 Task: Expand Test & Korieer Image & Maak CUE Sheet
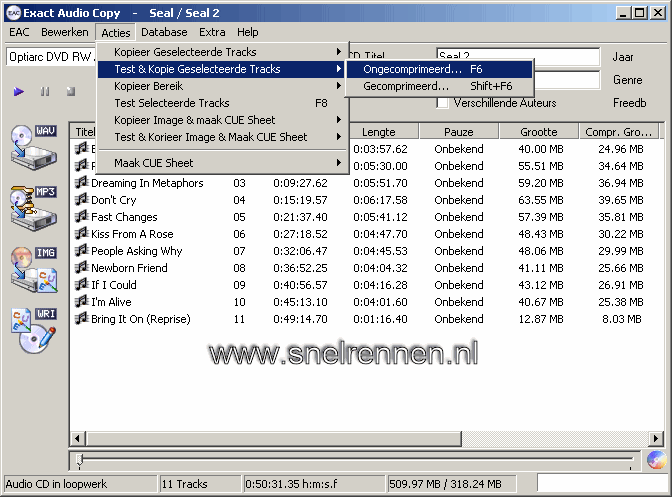pos(222,137)
